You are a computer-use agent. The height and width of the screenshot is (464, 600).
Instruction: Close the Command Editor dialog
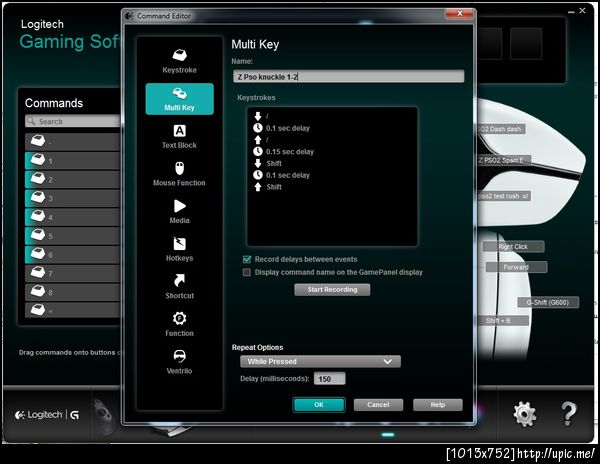459,14
